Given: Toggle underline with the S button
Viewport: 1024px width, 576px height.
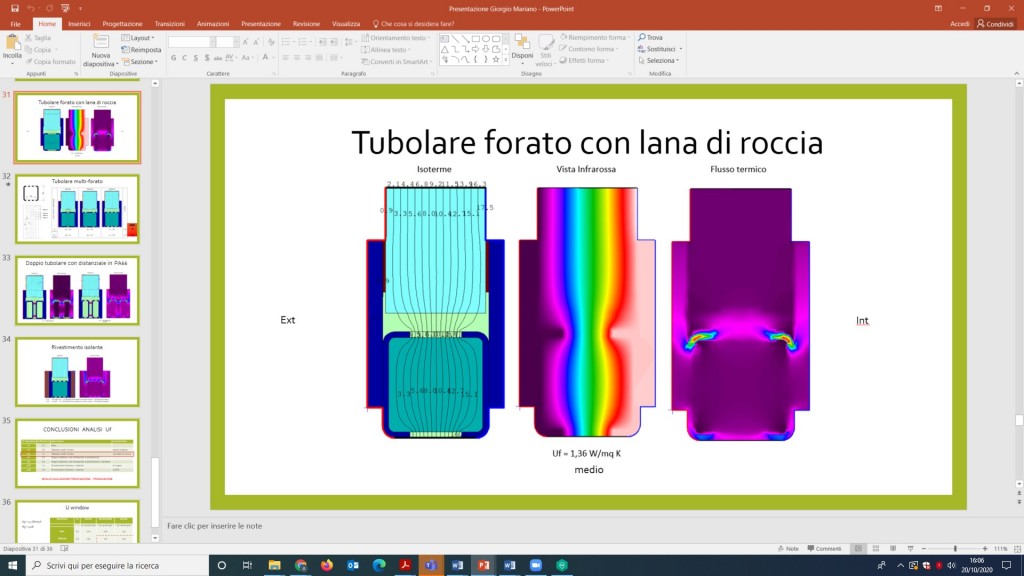Looking at the screenshot, I should coord(197,57).
